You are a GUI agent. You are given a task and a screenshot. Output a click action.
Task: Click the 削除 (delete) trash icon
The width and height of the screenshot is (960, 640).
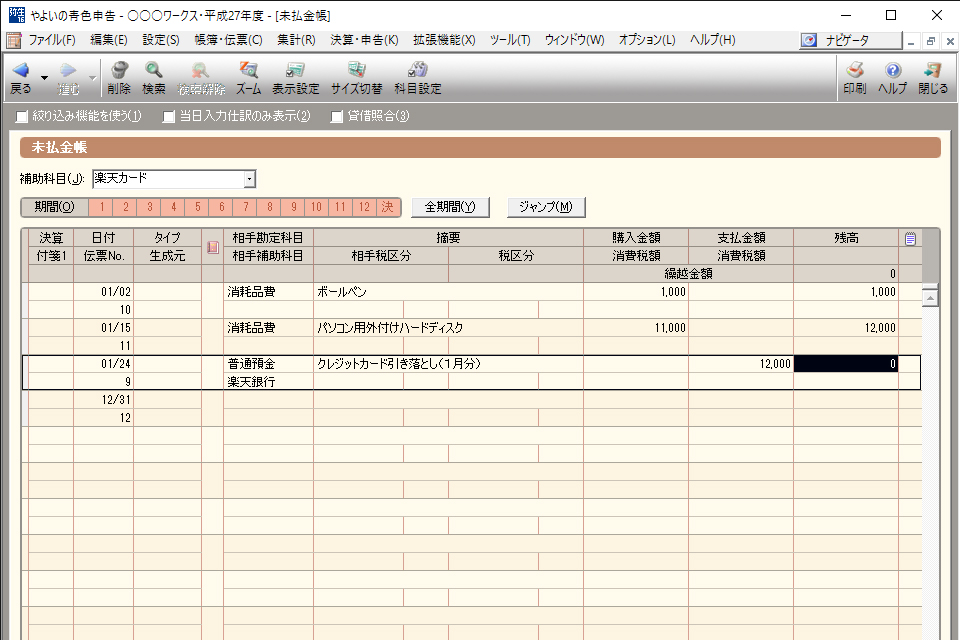point(119,70)
